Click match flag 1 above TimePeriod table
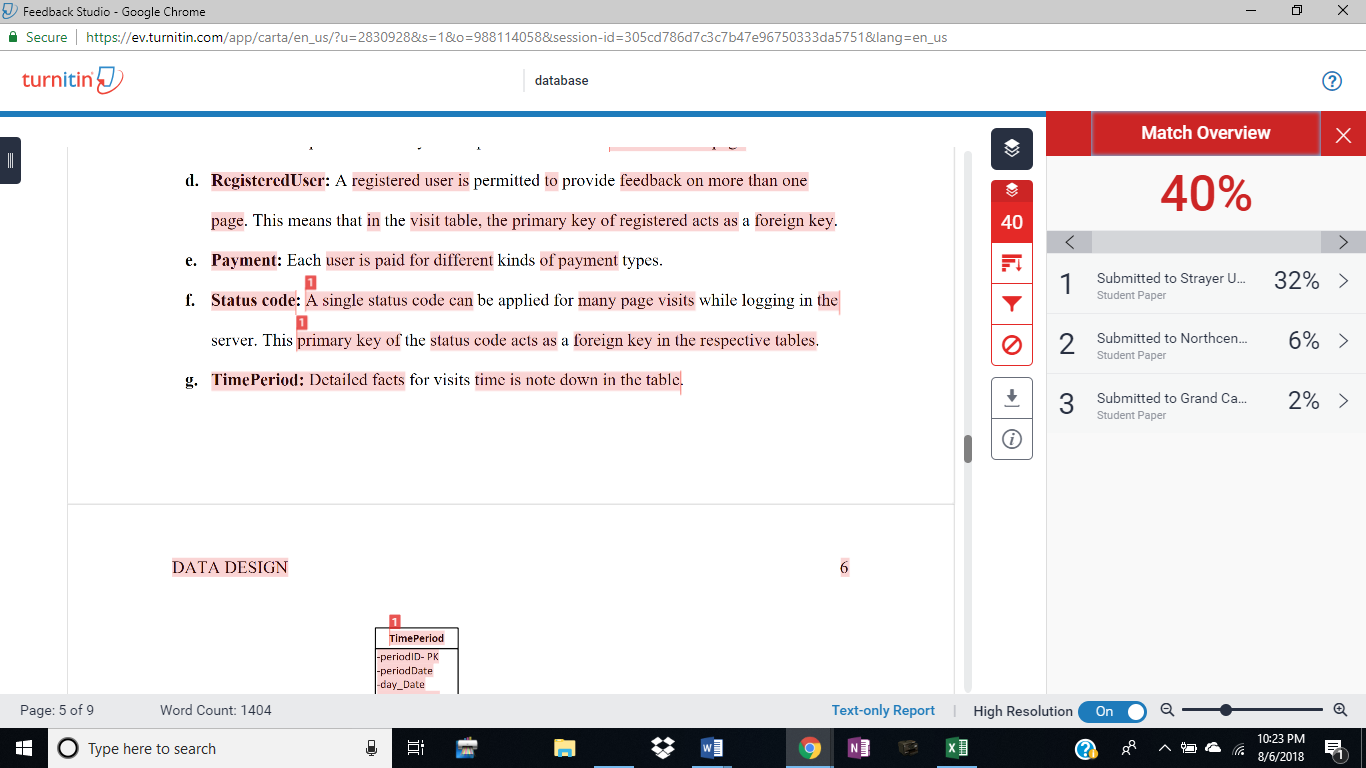This screenshot has width=1366, height=768. 395,621
